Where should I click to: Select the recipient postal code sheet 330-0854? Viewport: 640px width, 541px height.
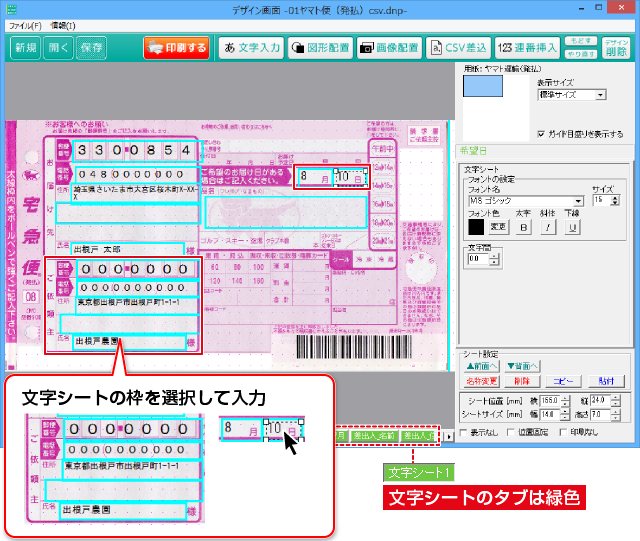click(137, 151)
